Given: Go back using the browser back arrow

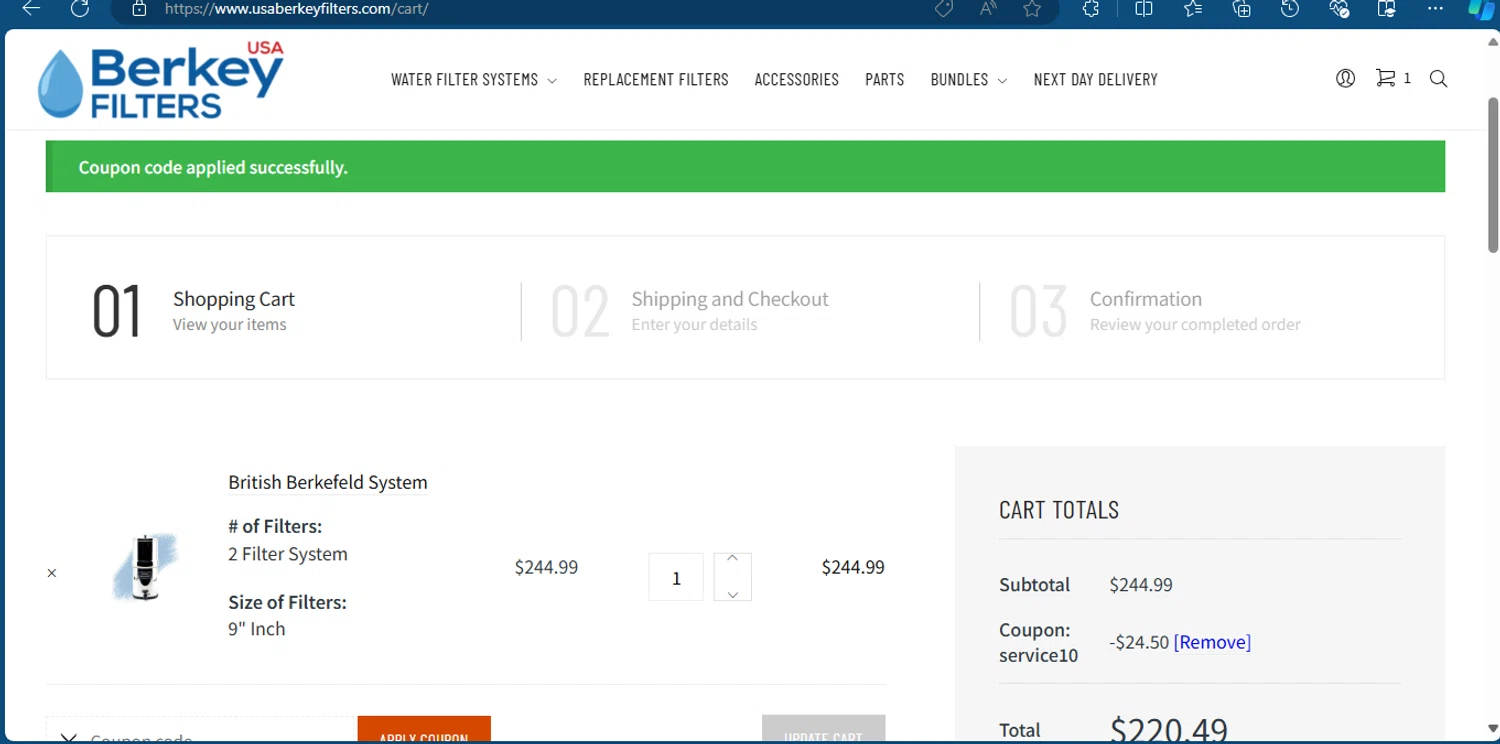Looking at the screenshot, I should tap(32, 8).
